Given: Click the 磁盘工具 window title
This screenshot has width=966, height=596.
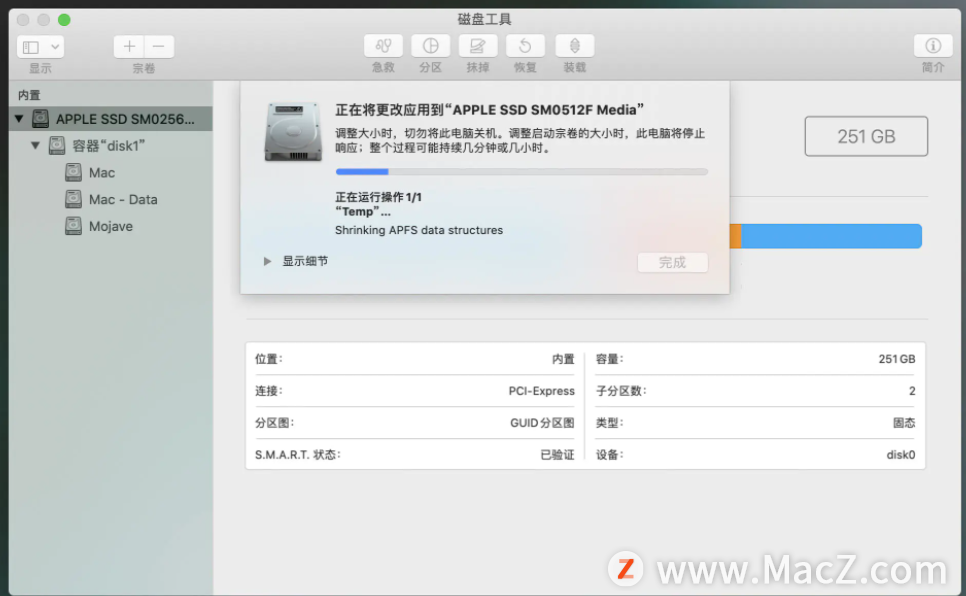Looking at the screenshot, I should (x=484, y=19).
